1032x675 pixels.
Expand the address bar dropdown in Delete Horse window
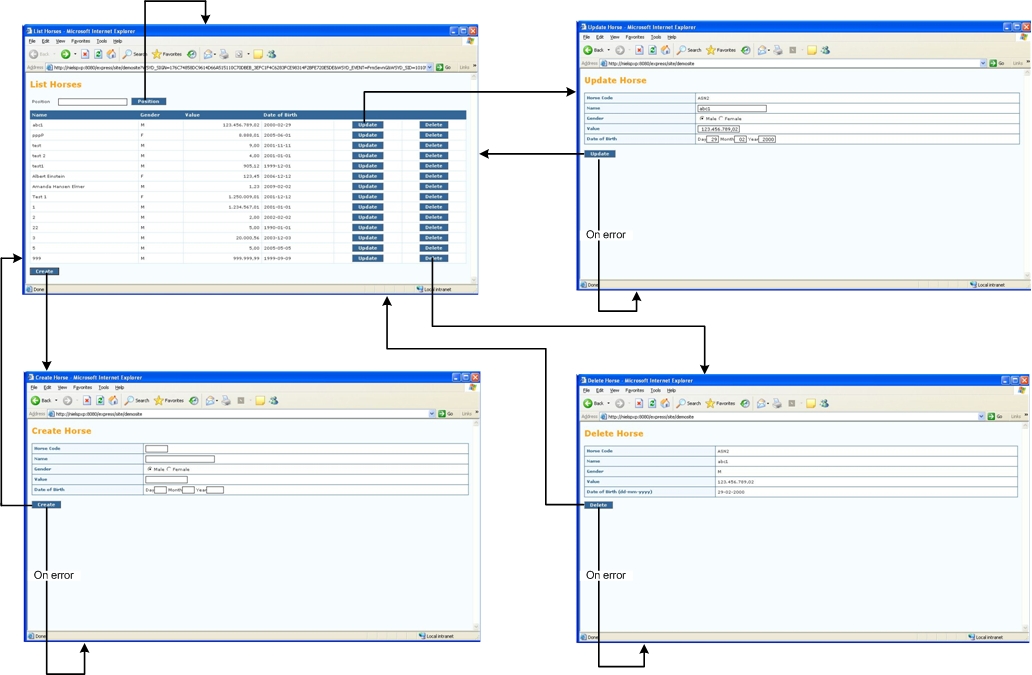coord(981,416)
